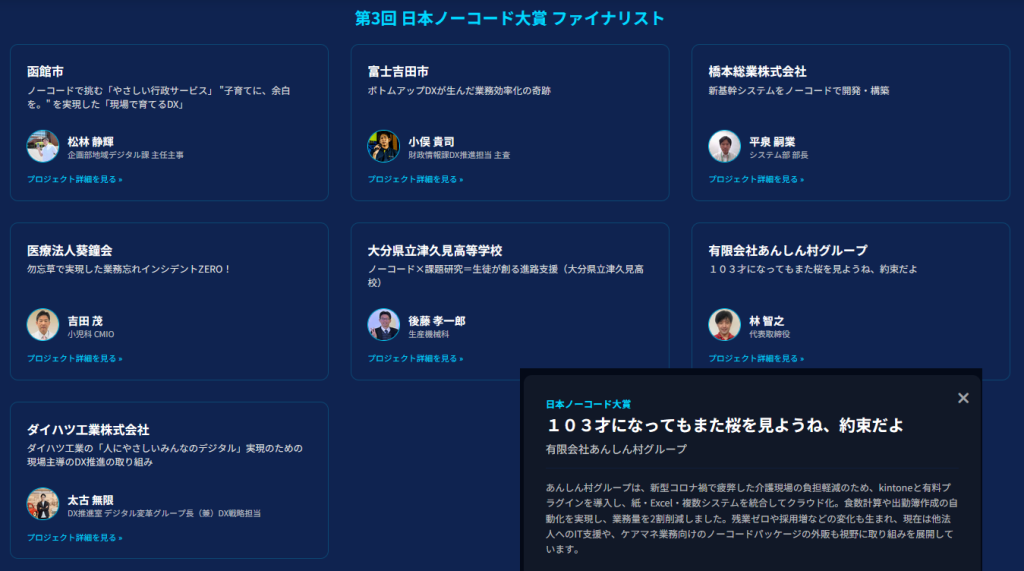Click the name 松林 静輝
This screenshot has width=1024, height=571.
(x=91, y=142)
